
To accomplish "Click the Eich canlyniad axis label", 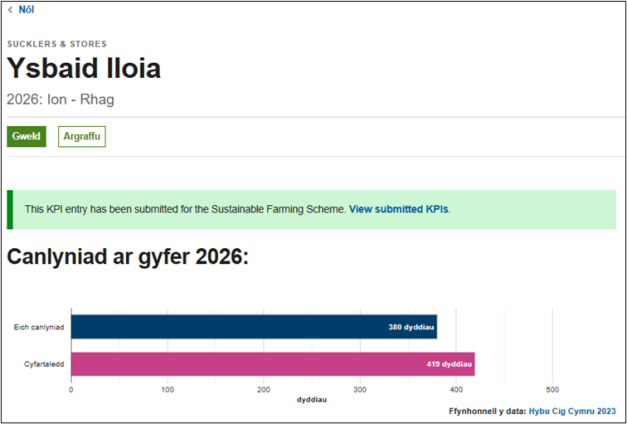I will coord(39,327).
